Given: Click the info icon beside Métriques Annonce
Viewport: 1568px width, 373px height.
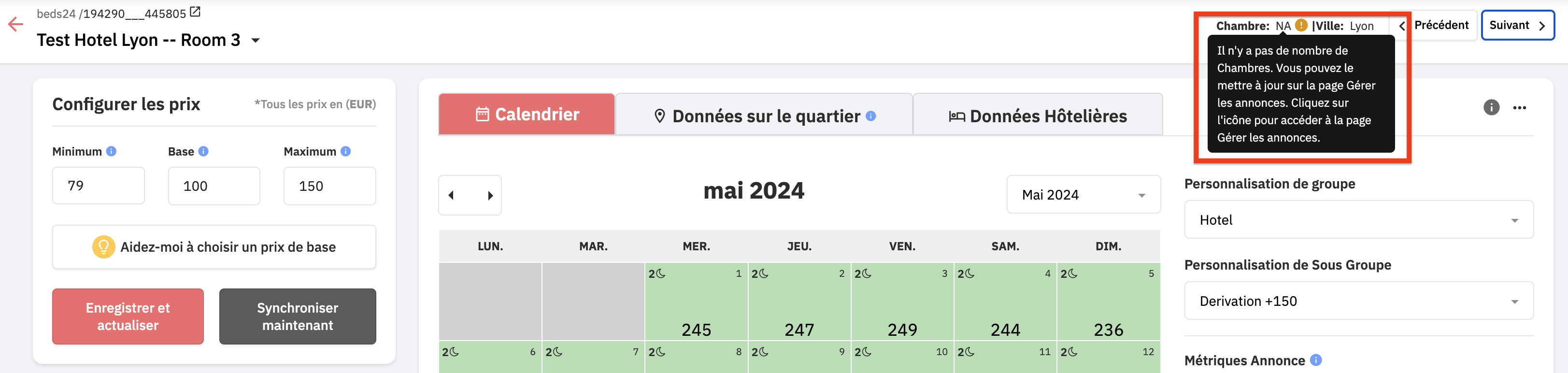Looking at the screenshot, I should click(1316, 360).
